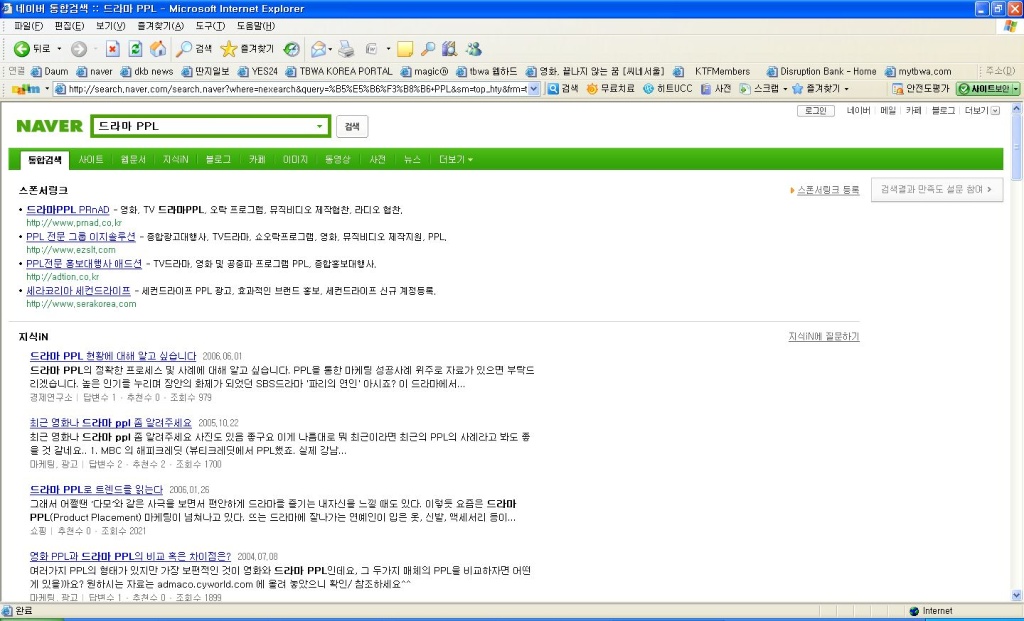Image resolution: width=1024 pixels, height=621 pixels.
Task: Click the NAVER logo
Action: pyautogui.click(x=50, y=126)
